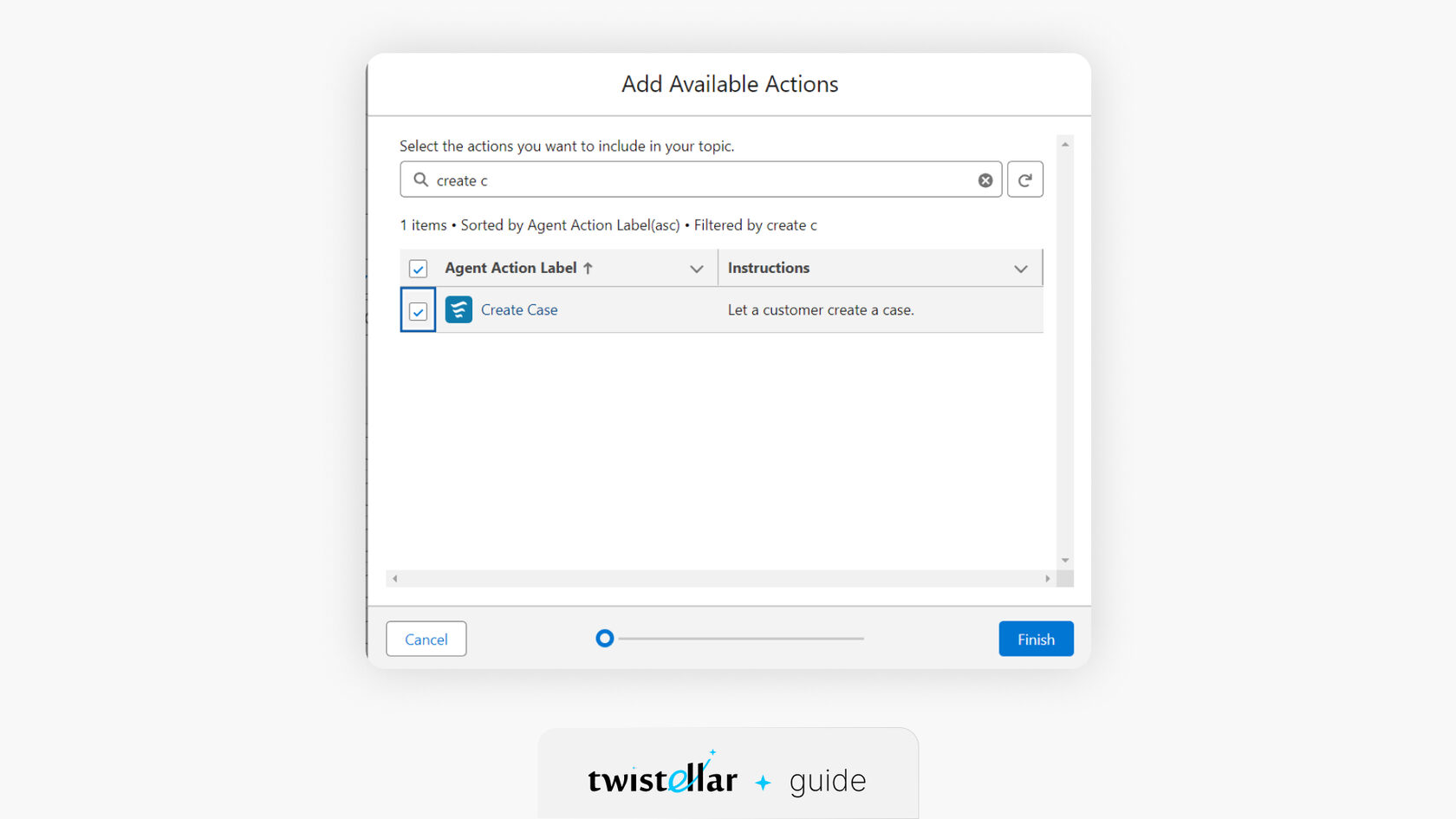Click the horizontal scrollbar right arrow

[x=1048, y=578]
